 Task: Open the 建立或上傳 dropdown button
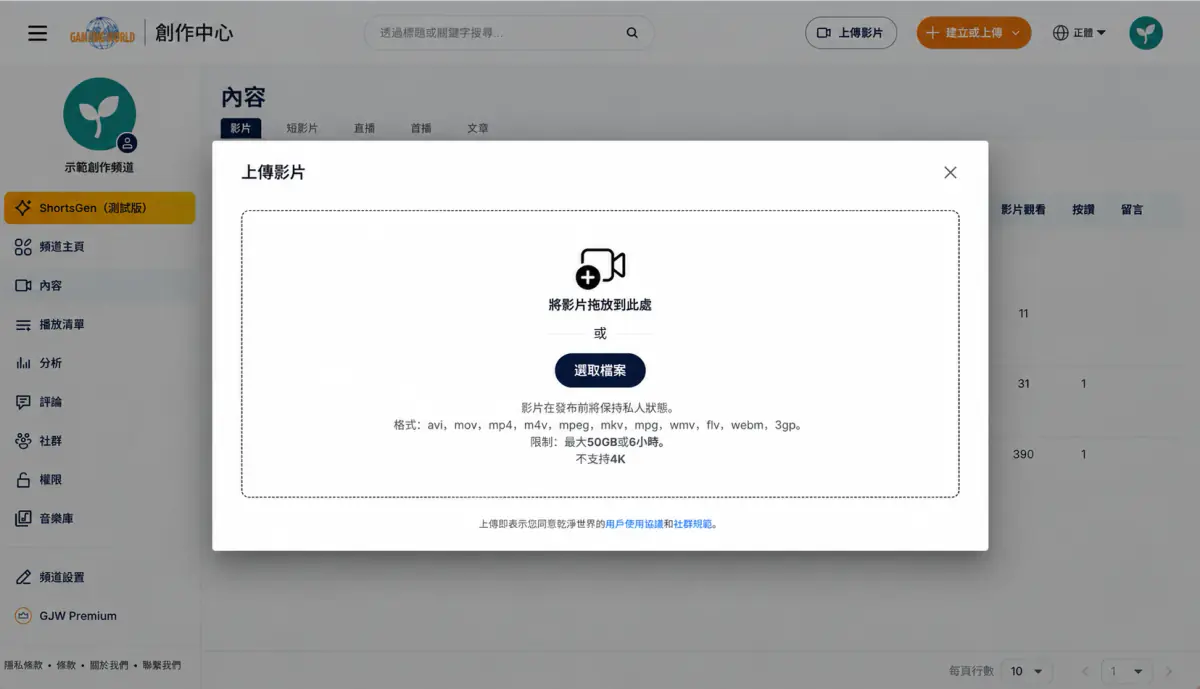(x=974, y=33)
